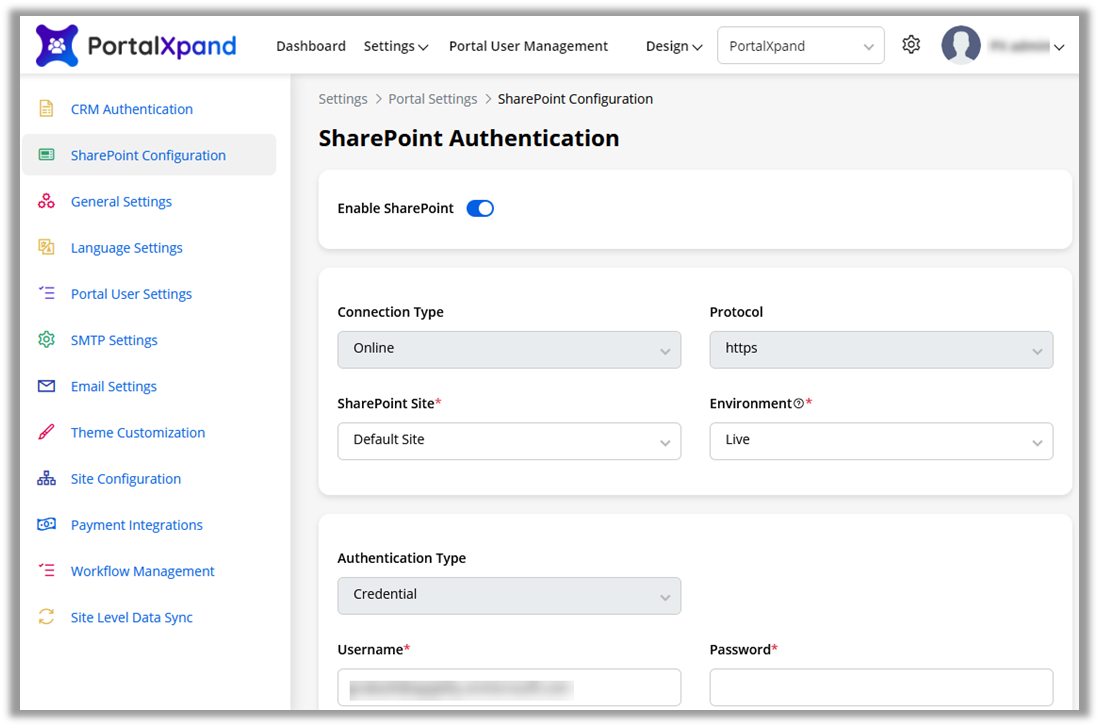
Task: Open the SharePoint Site dropdown
Action: click(509, 440)
